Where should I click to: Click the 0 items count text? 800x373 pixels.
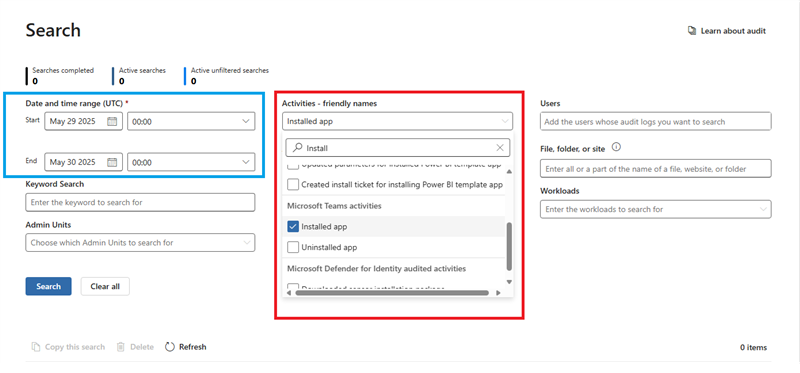754,347
